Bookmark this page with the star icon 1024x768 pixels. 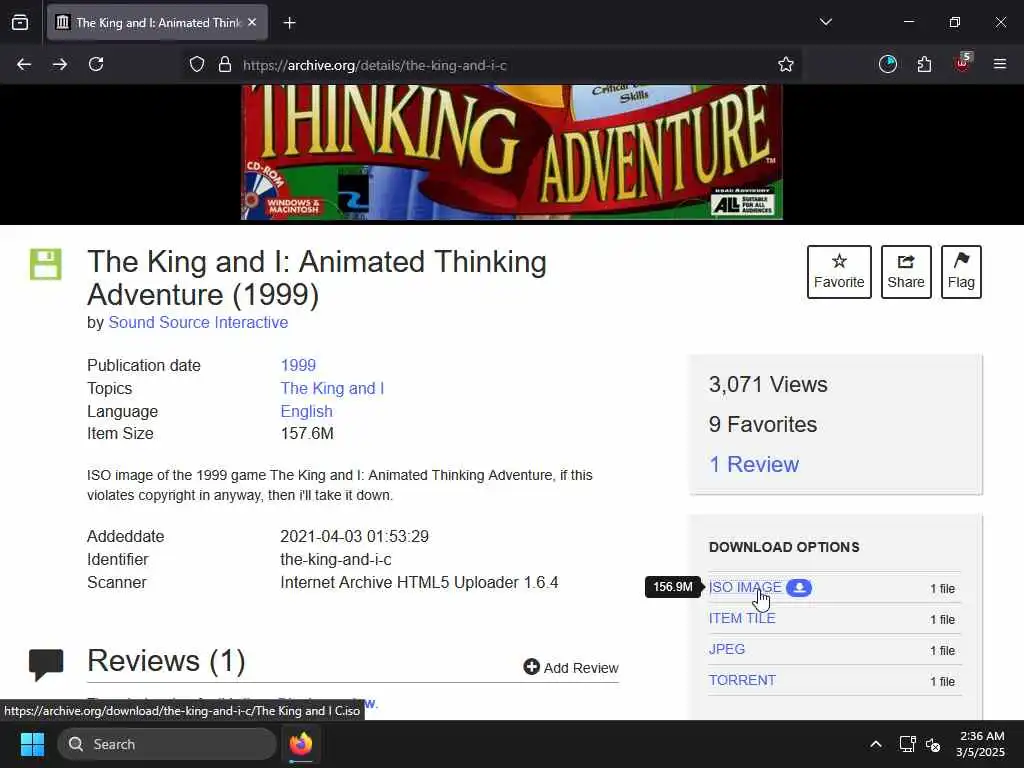[786, 64]
